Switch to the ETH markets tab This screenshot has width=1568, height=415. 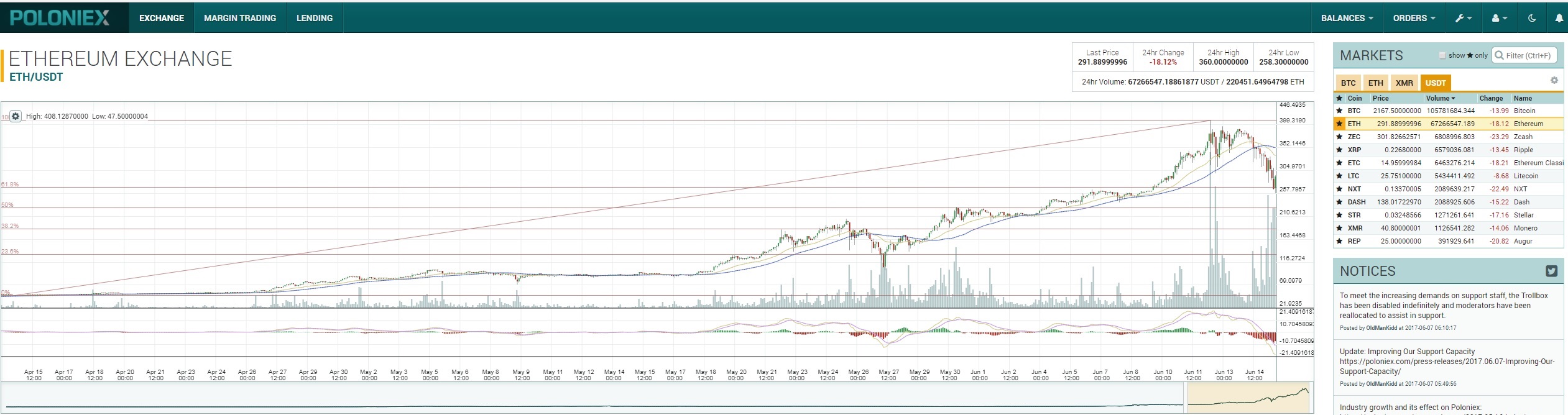(x=1376, y=83)
